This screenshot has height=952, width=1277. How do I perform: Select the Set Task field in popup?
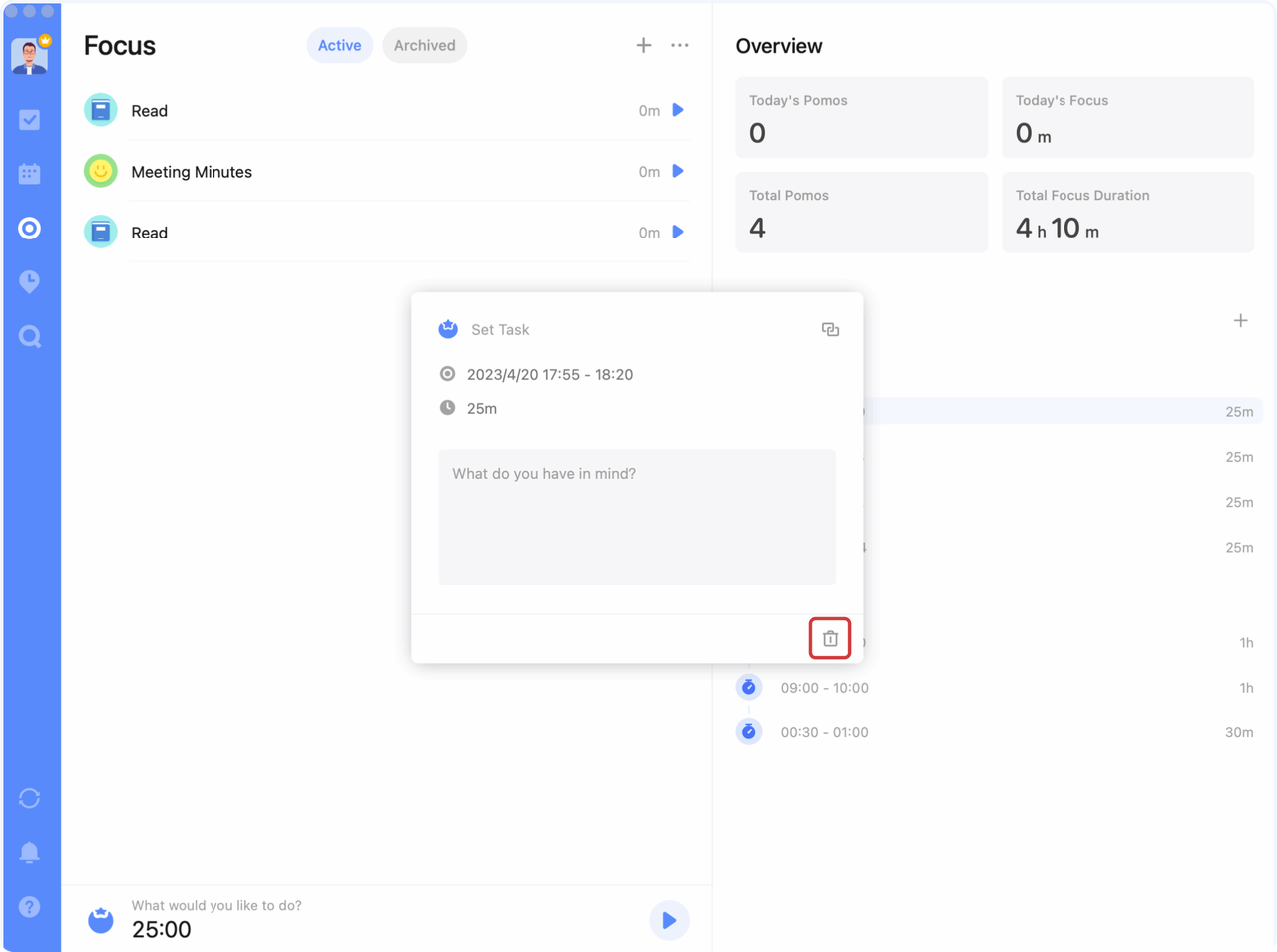(500, 330)
